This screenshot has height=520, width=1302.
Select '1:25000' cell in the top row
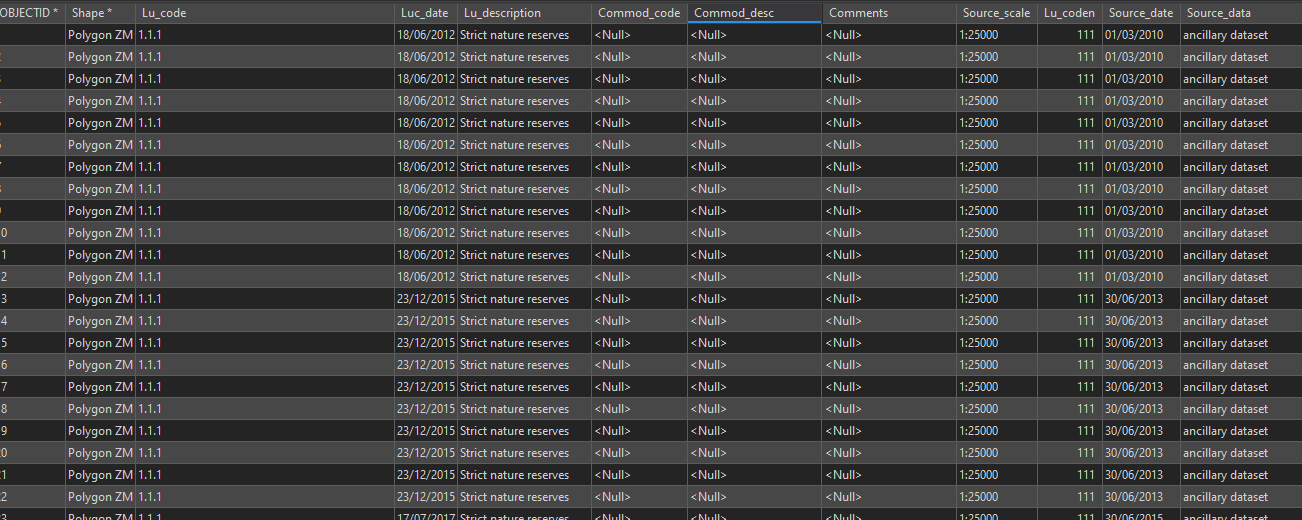997,35
